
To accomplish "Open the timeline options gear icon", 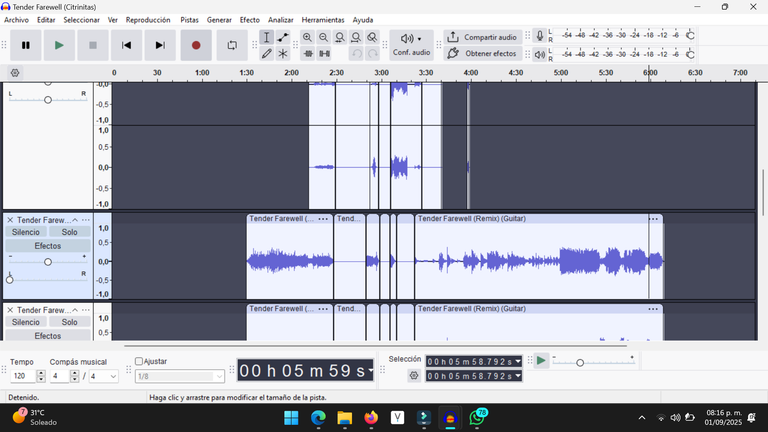I will 15,73.
